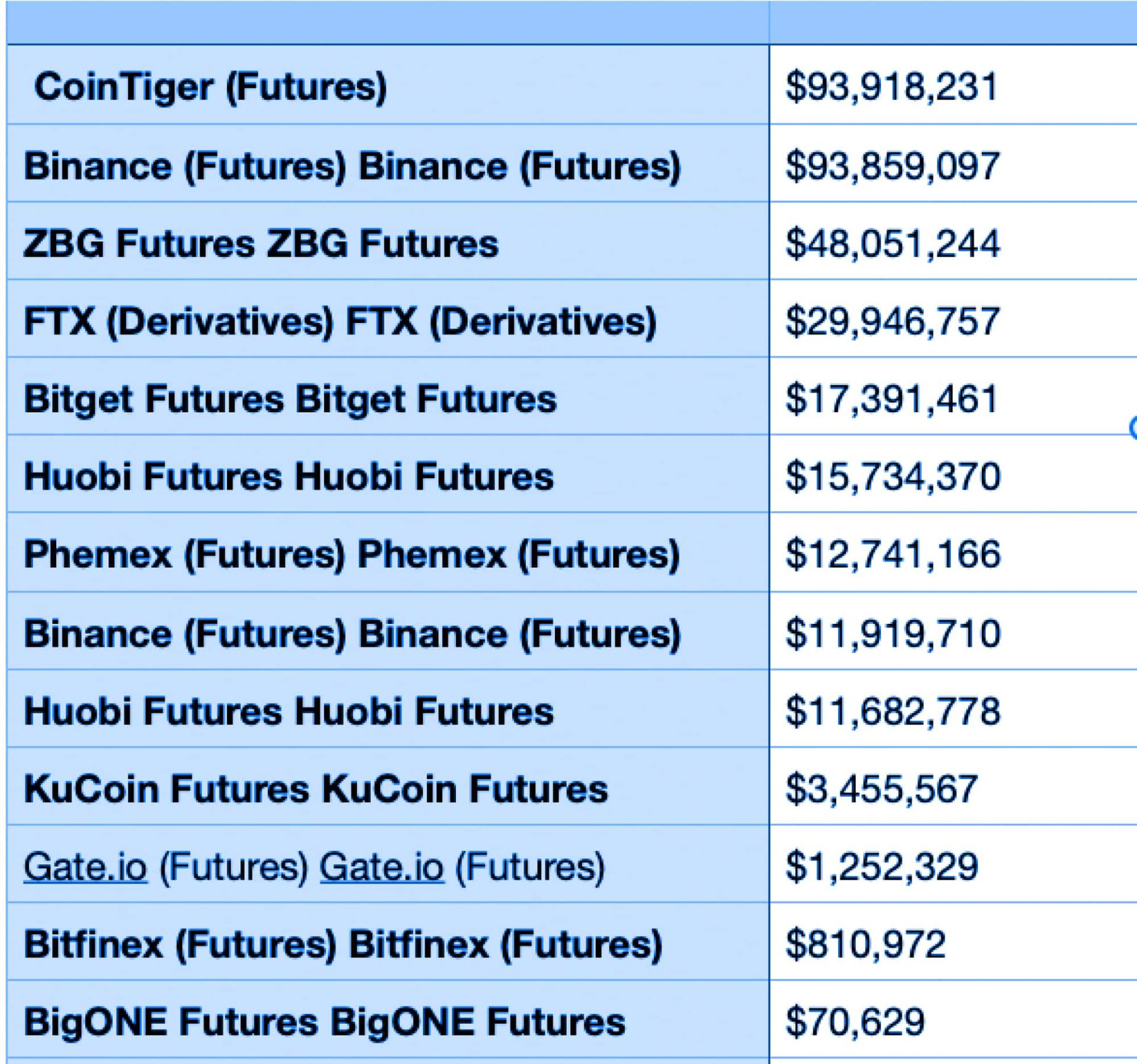The image size is (1137, 1064).
Task: Click the Bitget Futures name cell
Action: (290, 399)
